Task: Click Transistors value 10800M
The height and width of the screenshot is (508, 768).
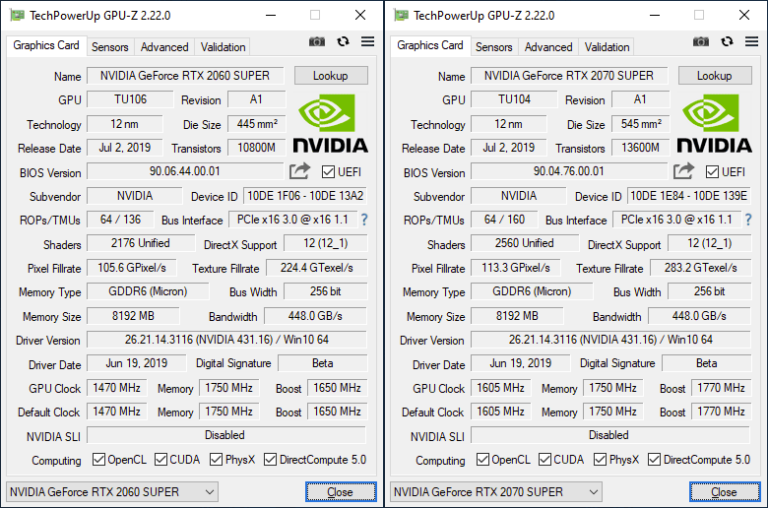Action: 257,147
